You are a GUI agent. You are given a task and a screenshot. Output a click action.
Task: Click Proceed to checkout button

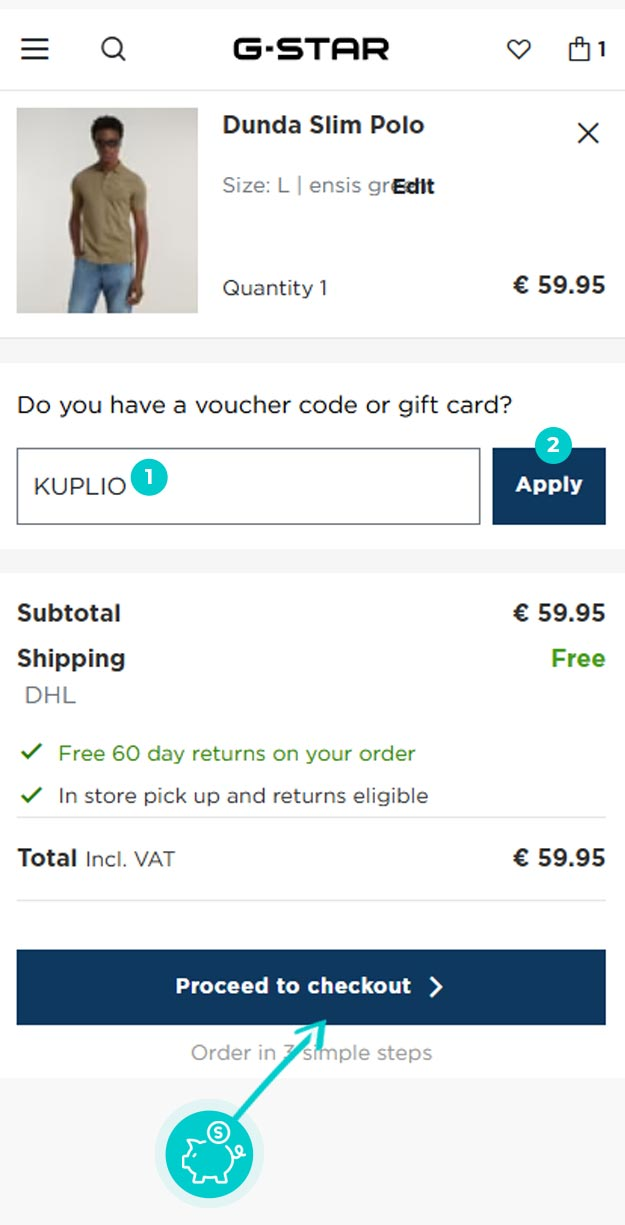[311, 987]
